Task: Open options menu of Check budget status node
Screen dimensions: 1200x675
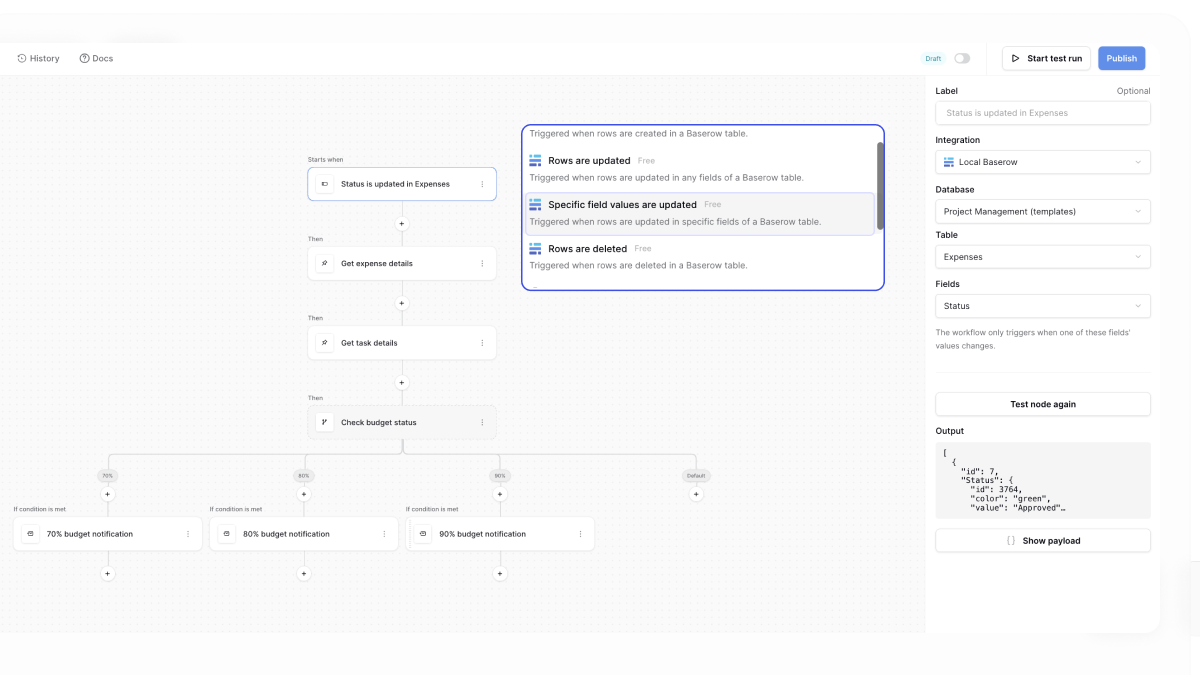Action: [482, 422]
